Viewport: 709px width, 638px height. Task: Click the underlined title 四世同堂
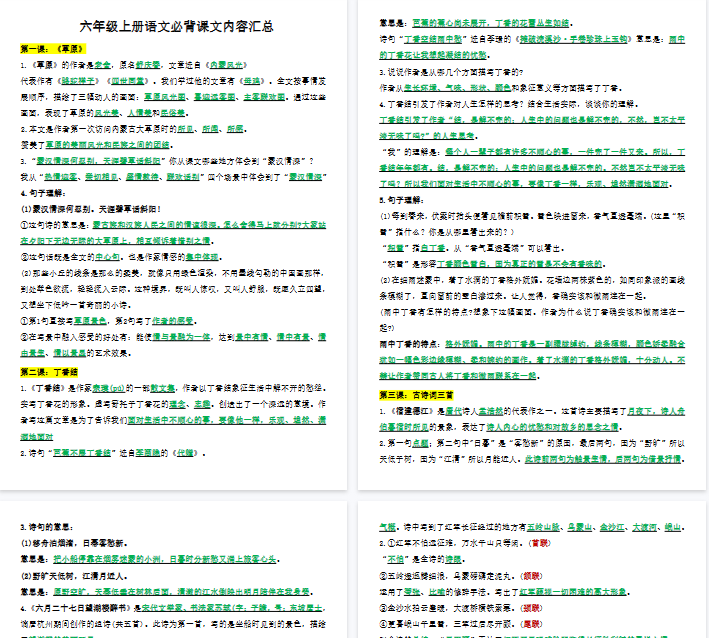tap(128, 81)
